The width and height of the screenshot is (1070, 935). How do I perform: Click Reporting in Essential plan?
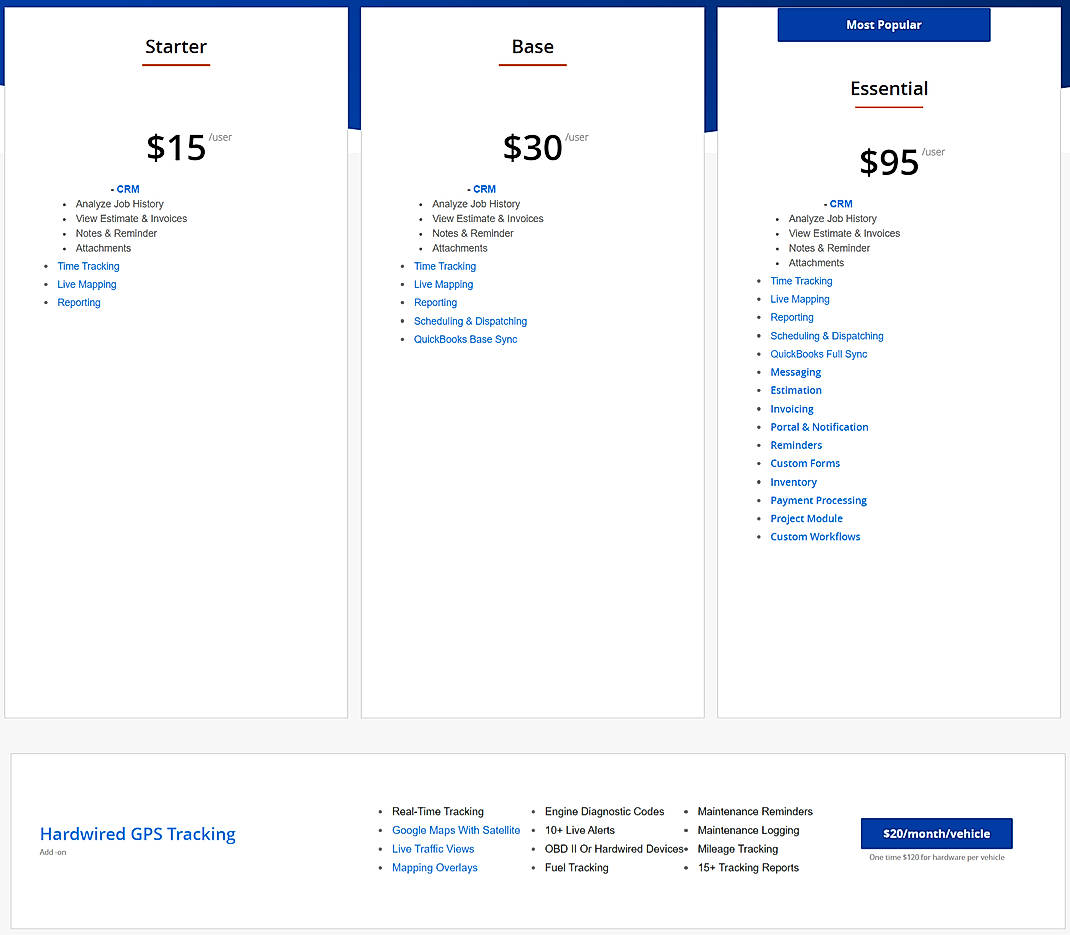pos(792,317)
